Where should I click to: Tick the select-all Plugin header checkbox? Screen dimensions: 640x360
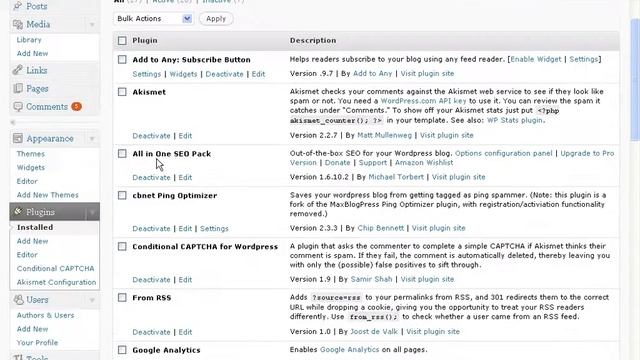pyautogui.click(x=122, y=40)
